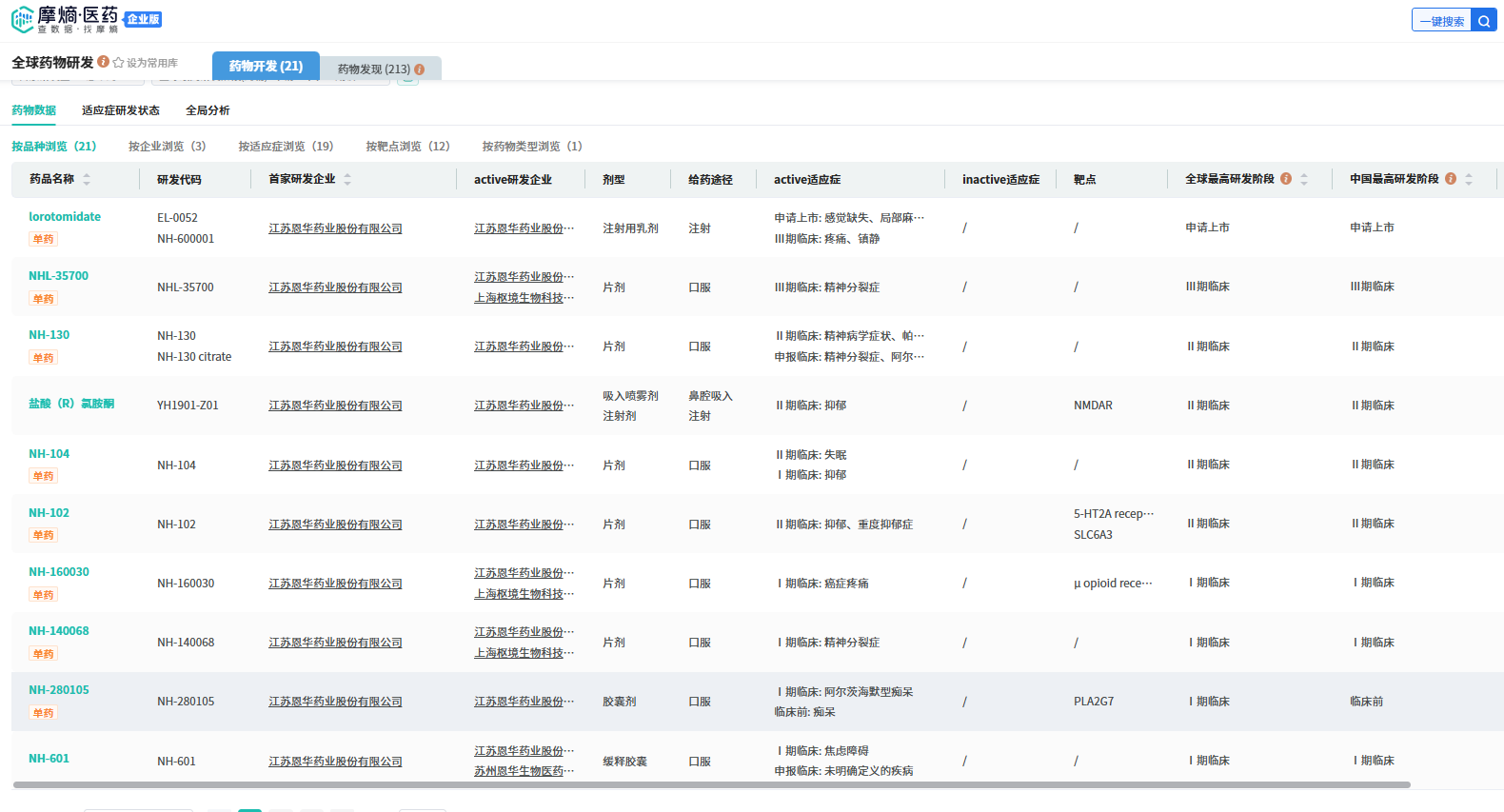Viewport: 1504px width, 812px height.
Task: Click the 单药 tag under NH-280105
Action: (x=44, y=713)
